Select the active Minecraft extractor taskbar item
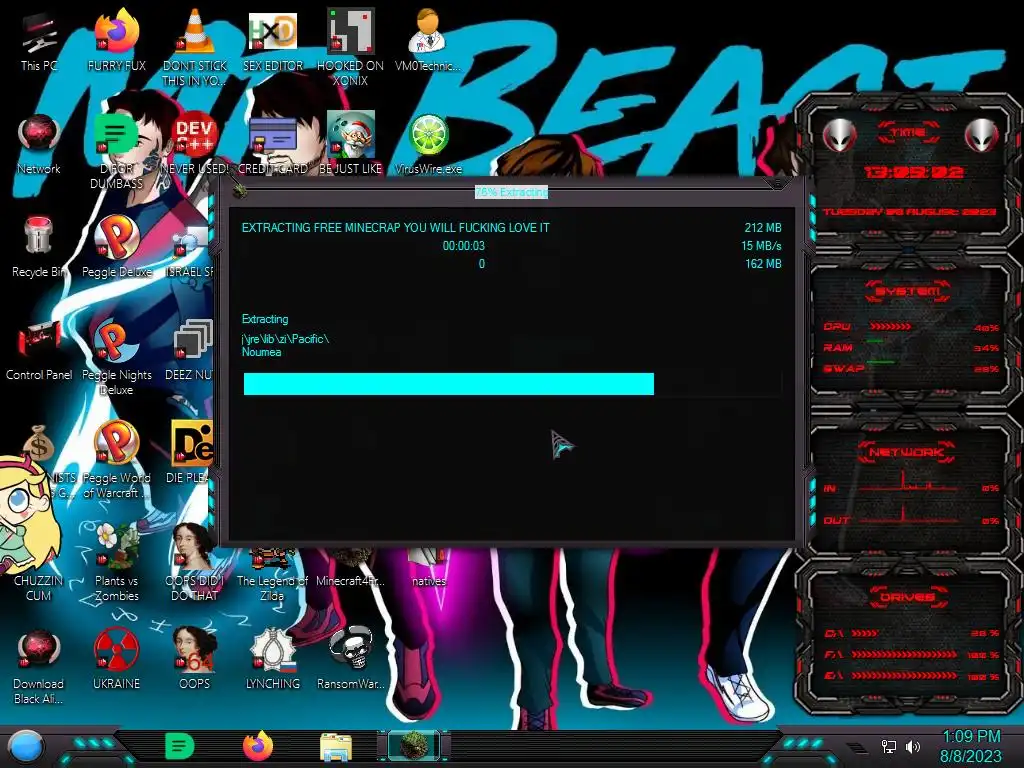The image size is (1024, 768). point(413,746)
